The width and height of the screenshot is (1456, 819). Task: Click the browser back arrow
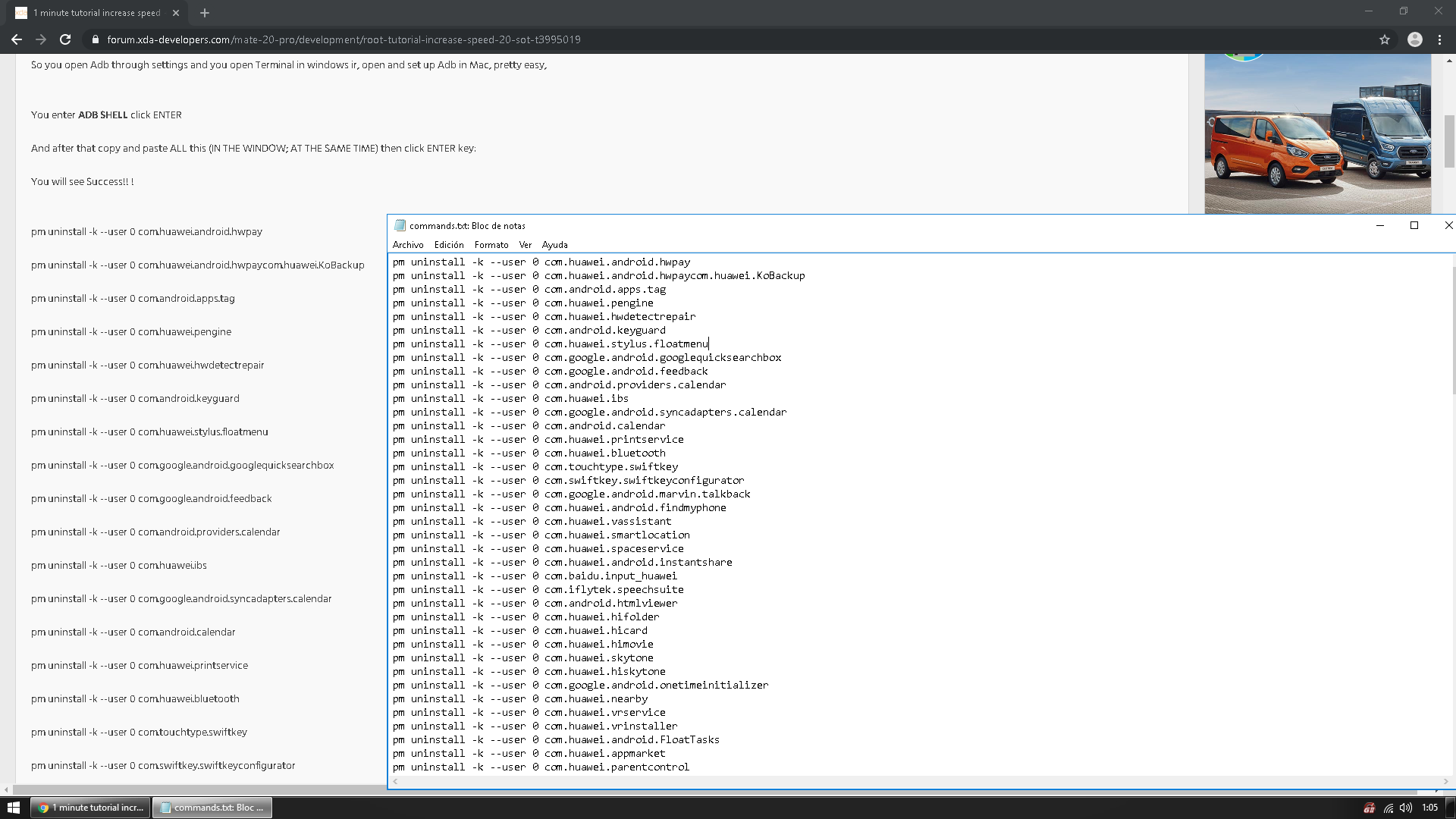(x=16, y=39)
